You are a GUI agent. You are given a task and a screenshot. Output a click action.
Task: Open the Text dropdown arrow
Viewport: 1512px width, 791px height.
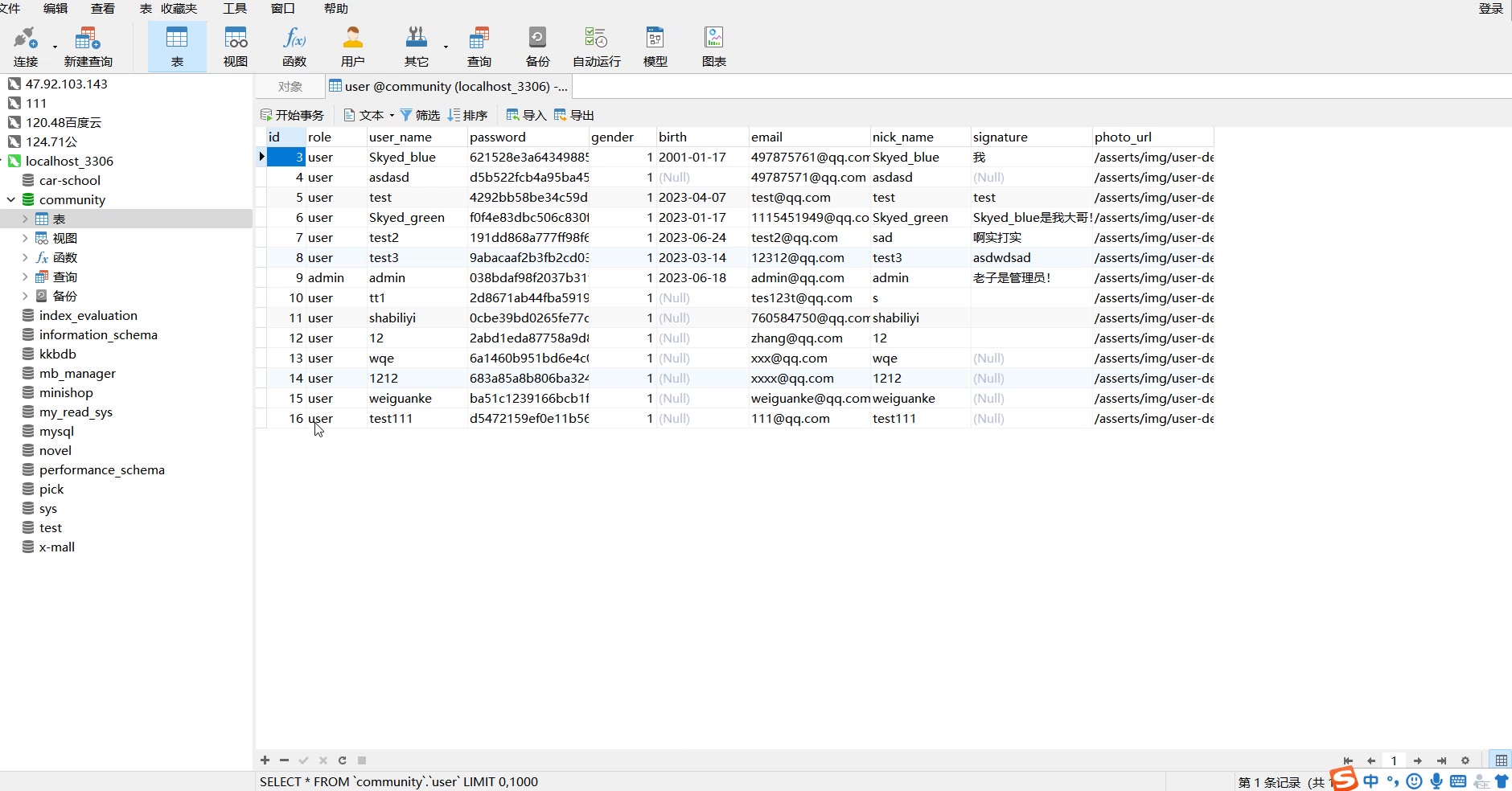[392, 116]
